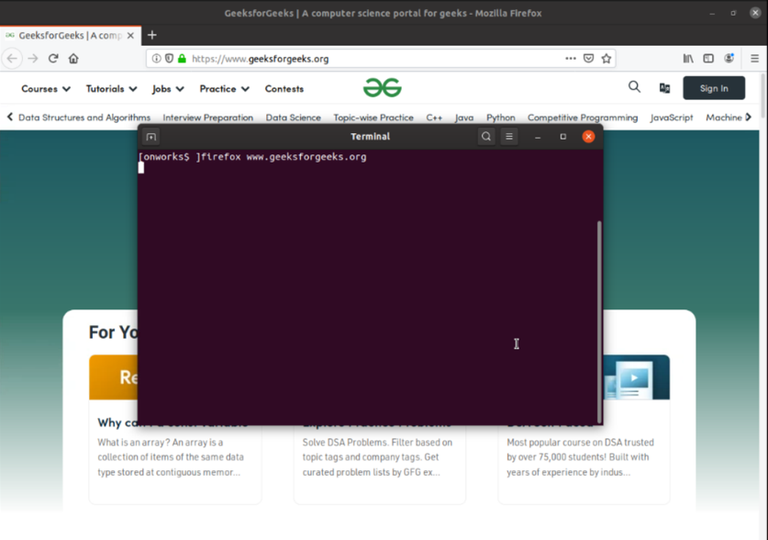Open Topic-wise Practice link
768x540 pixels.
pos(373,118)
